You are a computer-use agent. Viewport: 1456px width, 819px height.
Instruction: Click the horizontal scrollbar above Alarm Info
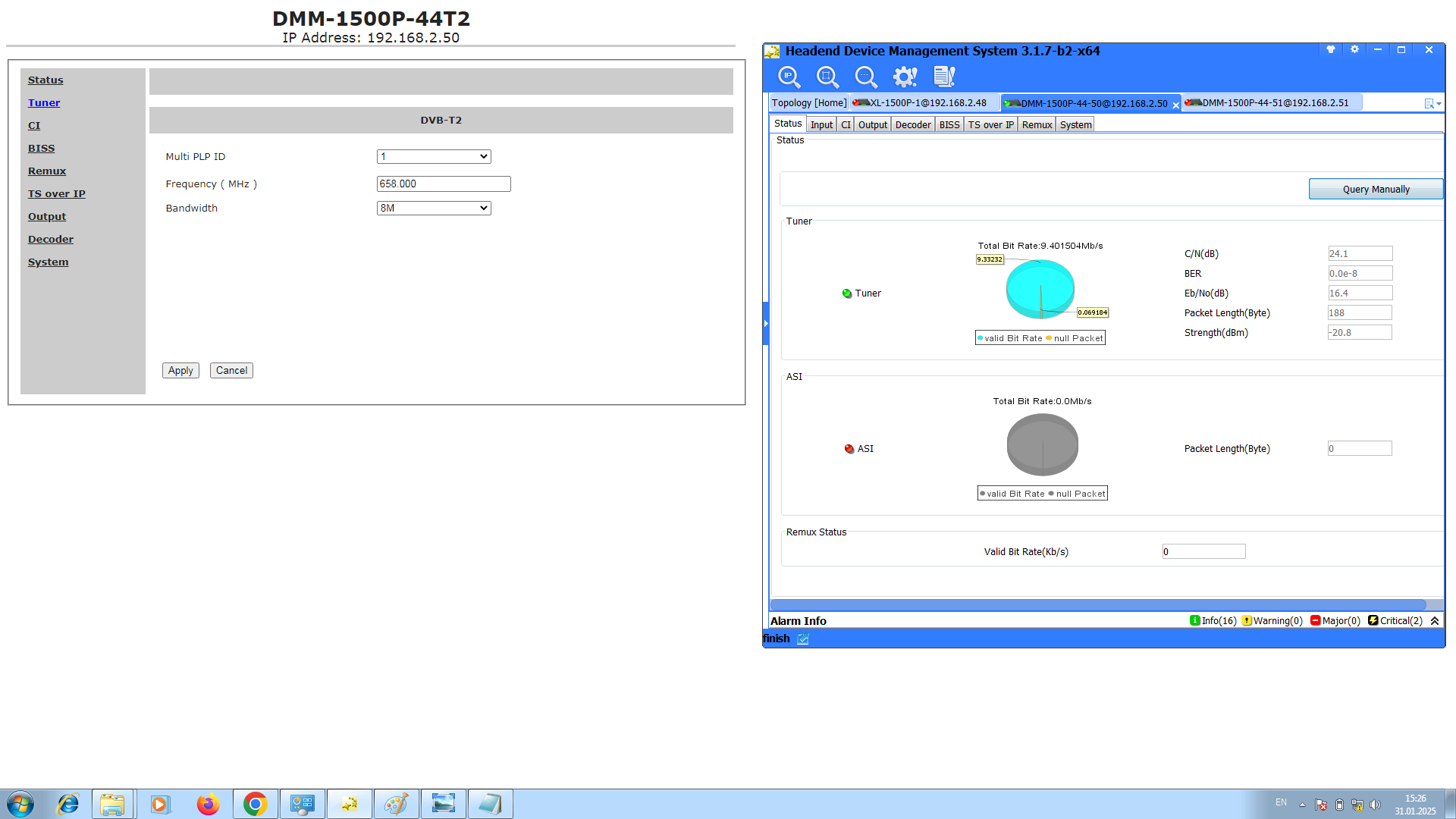click(1097, 605)
